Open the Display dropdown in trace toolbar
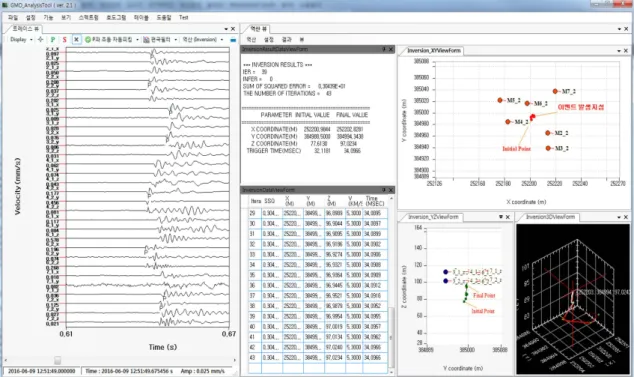The width and height of the screenshot is (634, 377). point(21,40)
